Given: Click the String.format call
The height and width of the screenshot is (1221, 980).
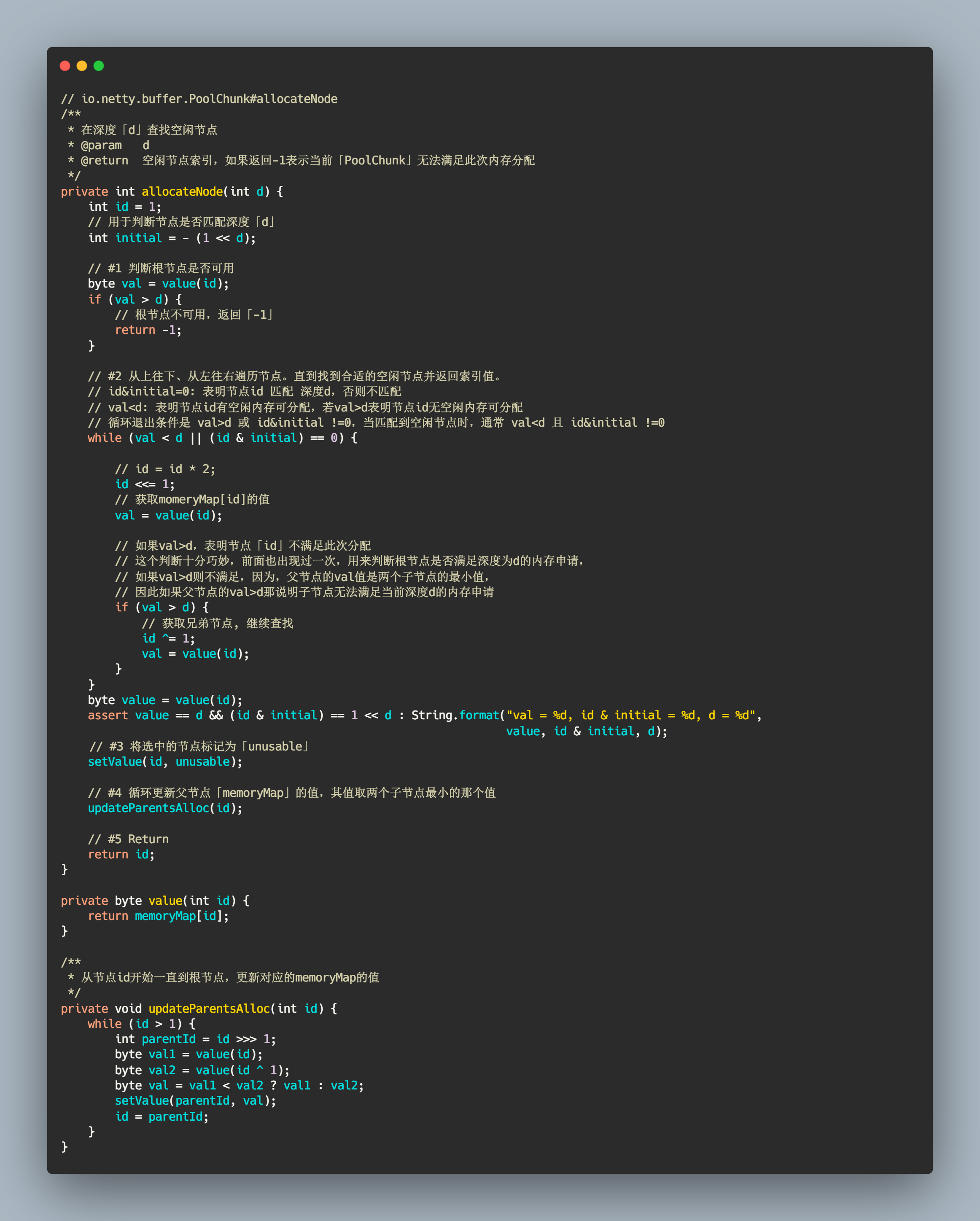Looking at the screenshot, I should point(455,715).
